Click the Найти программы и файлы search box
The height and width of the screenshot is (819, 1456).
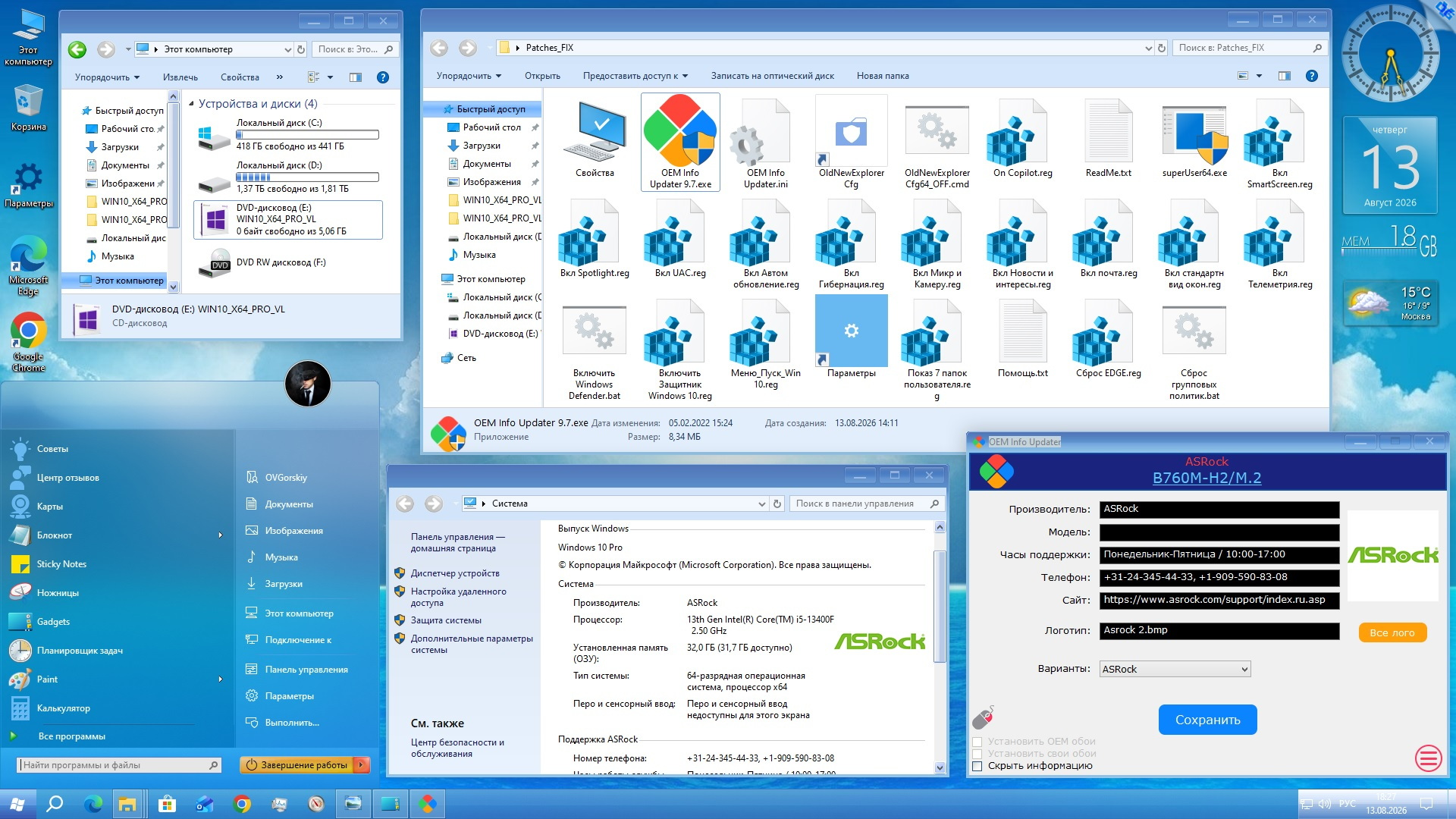click(119, 765)
